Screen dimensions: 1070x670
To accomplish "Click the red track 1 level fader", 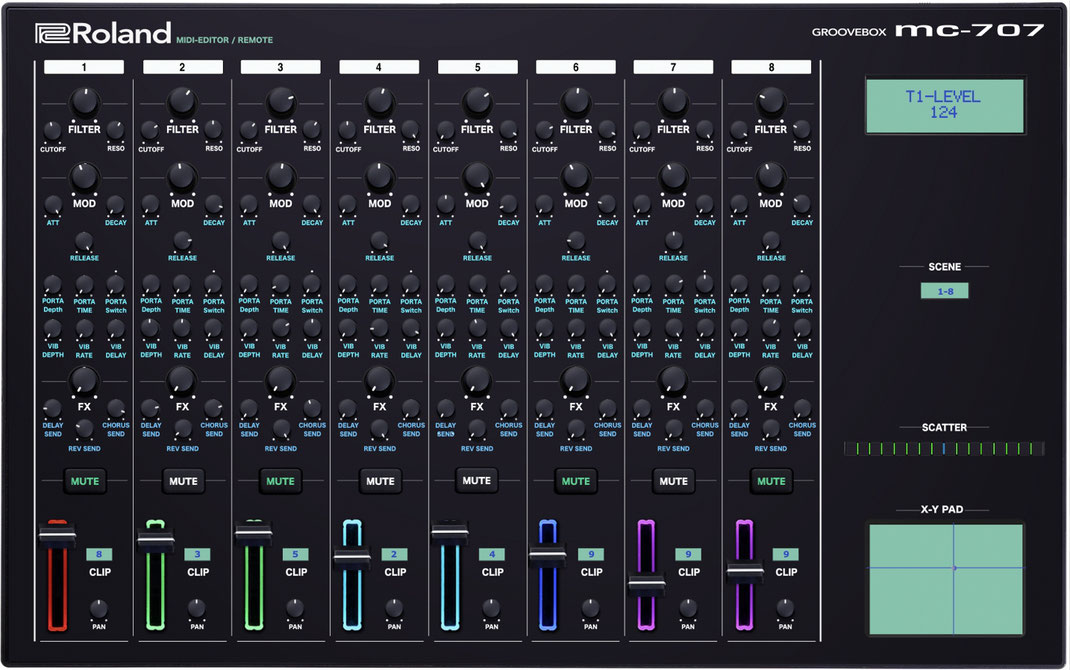I will pos(57,536).
